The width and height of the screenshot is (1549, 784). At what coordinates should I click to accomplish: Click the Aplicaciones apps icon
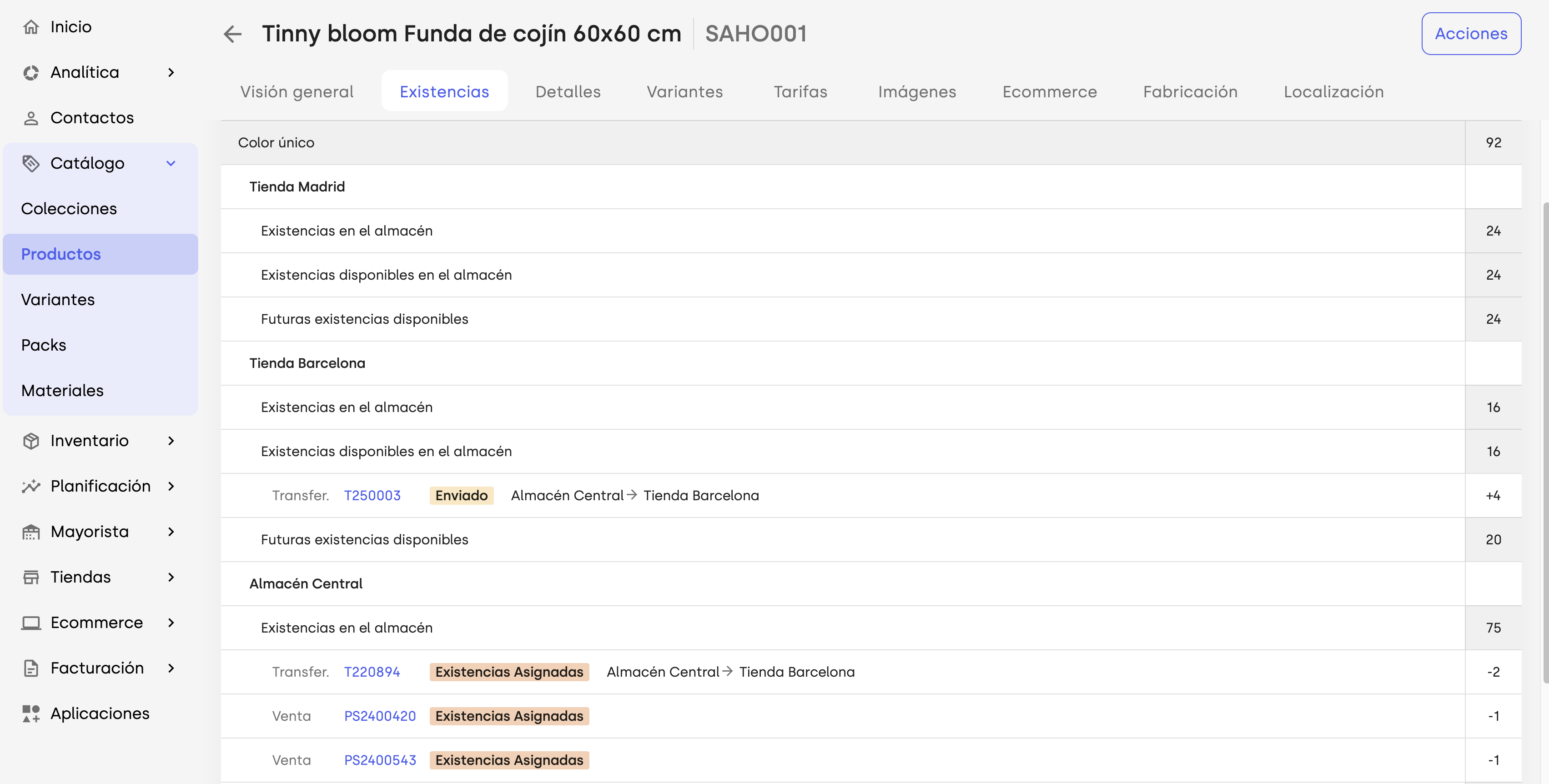tap(30, 714)
